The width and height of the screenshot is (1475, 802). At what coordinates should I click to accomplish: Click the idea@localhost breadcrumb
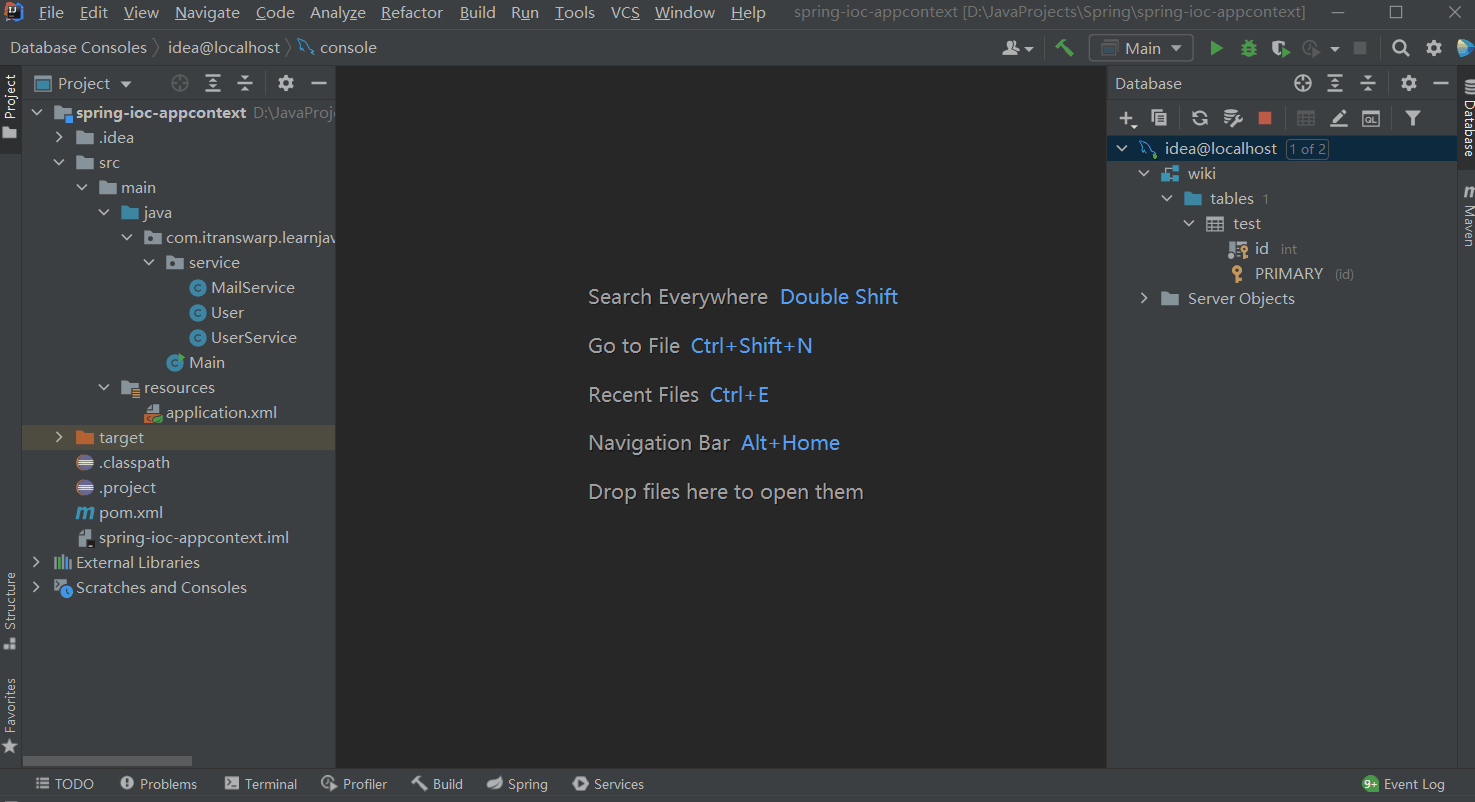224,48
